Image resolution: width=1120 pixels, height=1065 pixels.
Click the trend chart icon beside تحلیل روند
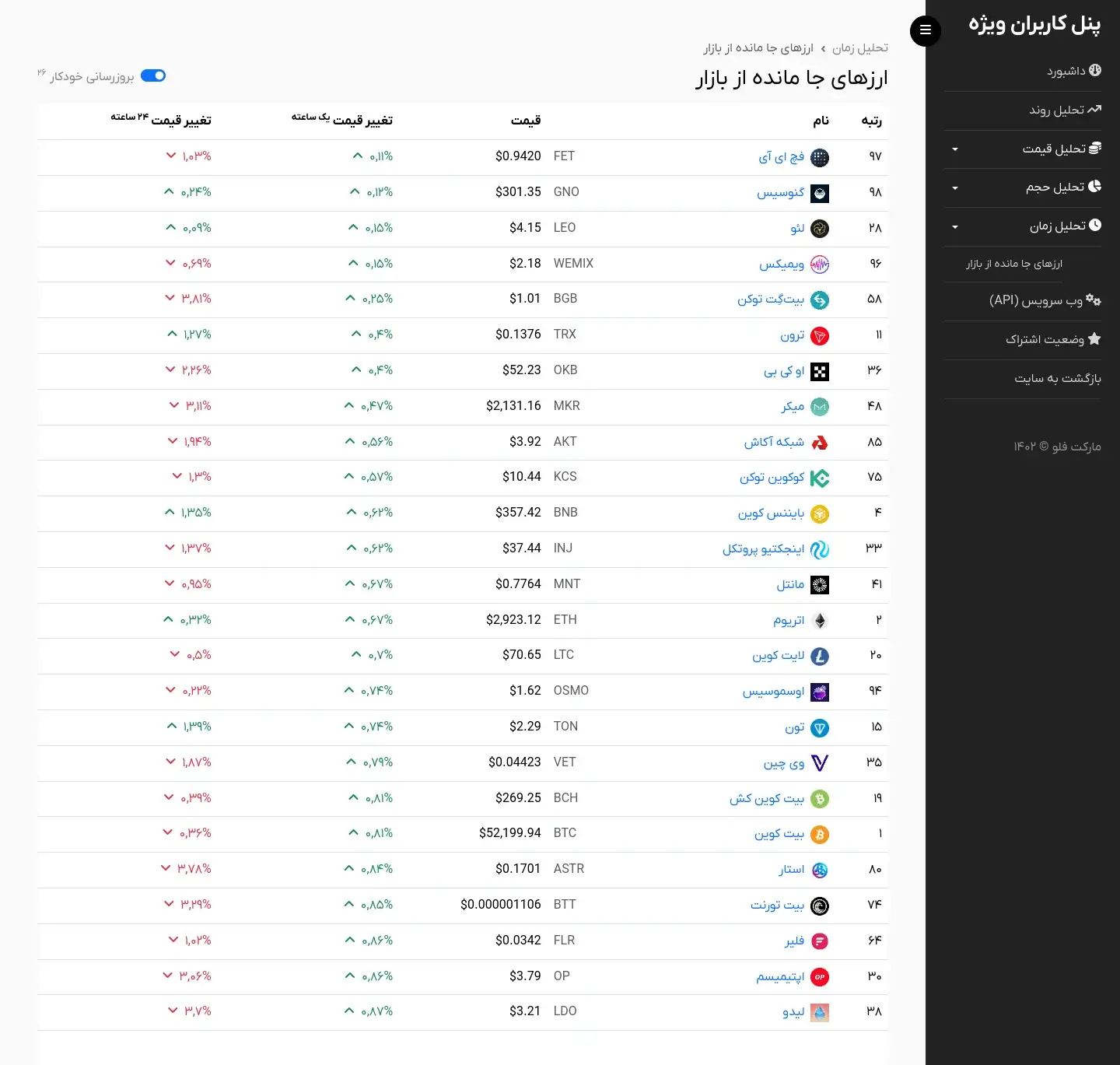[1094, 109]
